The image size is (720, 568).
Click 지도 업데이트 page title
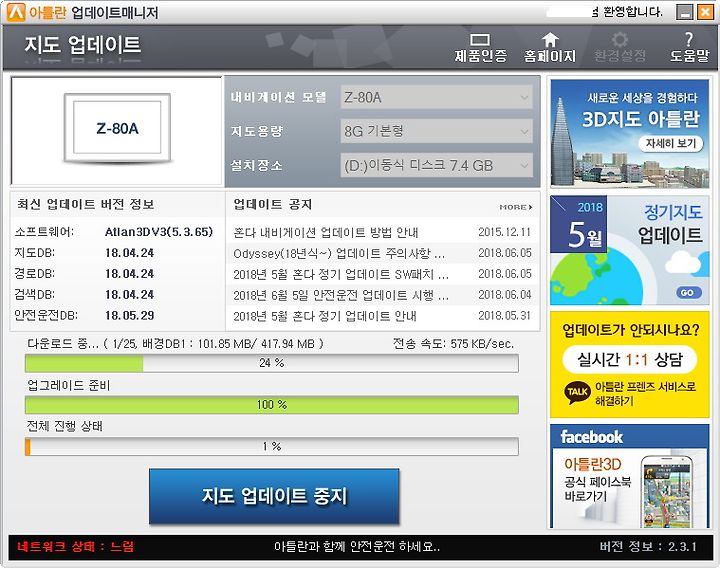pos(83,45)
